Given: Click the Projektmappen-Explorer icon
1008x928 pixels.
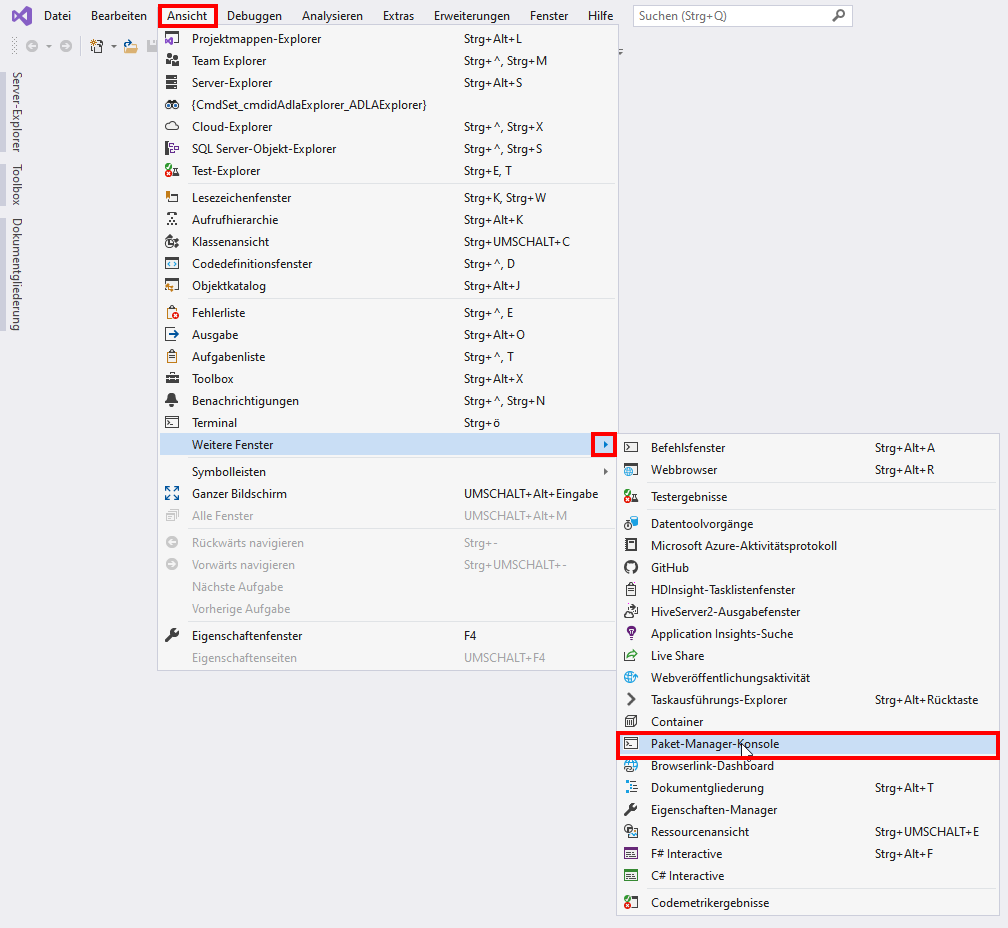Looking at the screenshot, I should coord(172,39).
